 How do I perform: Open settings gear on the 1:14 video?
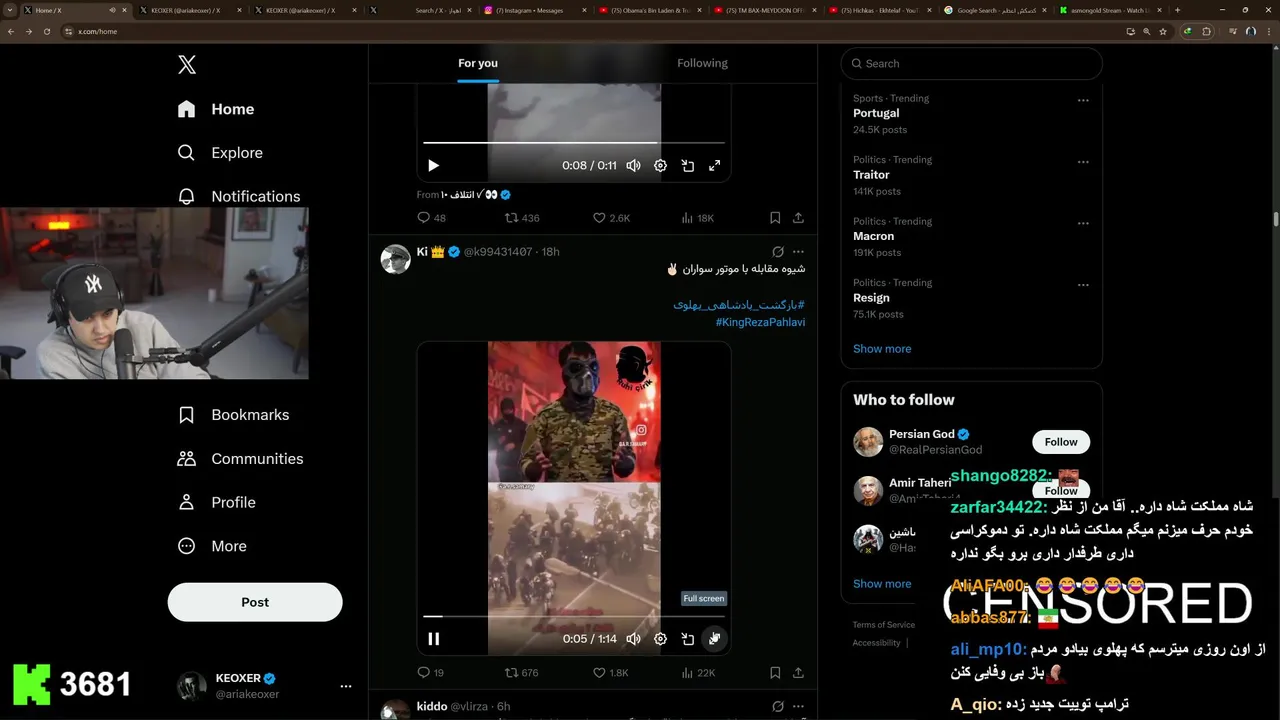(x=660, y=639)
